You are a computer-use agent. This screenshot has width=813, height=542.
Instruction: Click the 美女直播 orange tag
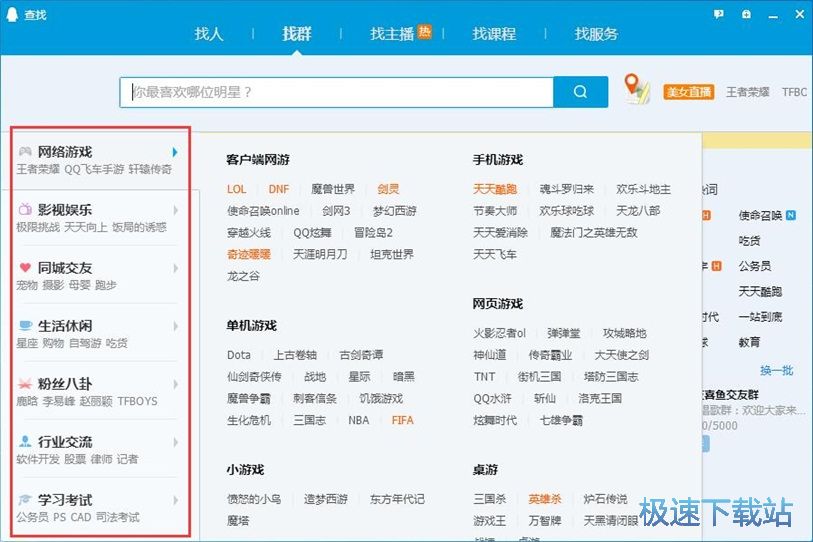tap(689, 92)
